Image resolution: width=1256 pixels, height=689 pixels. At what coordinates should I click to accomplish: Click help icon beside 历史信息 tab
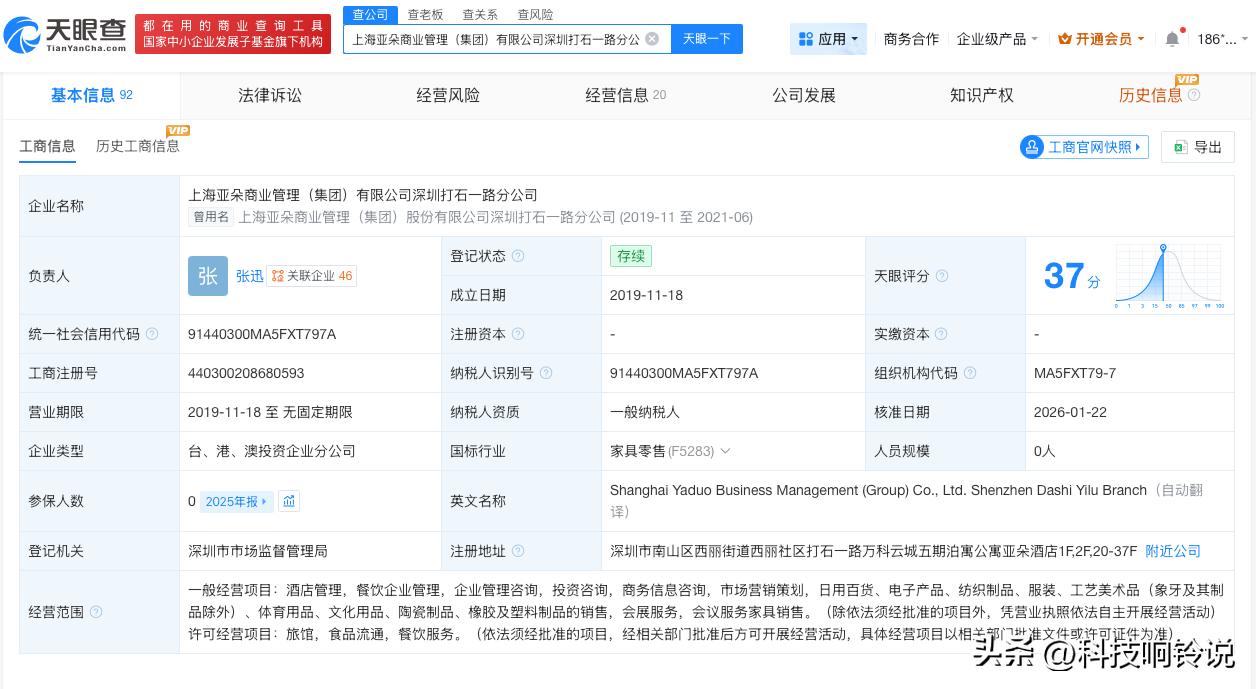point(1194,95)
